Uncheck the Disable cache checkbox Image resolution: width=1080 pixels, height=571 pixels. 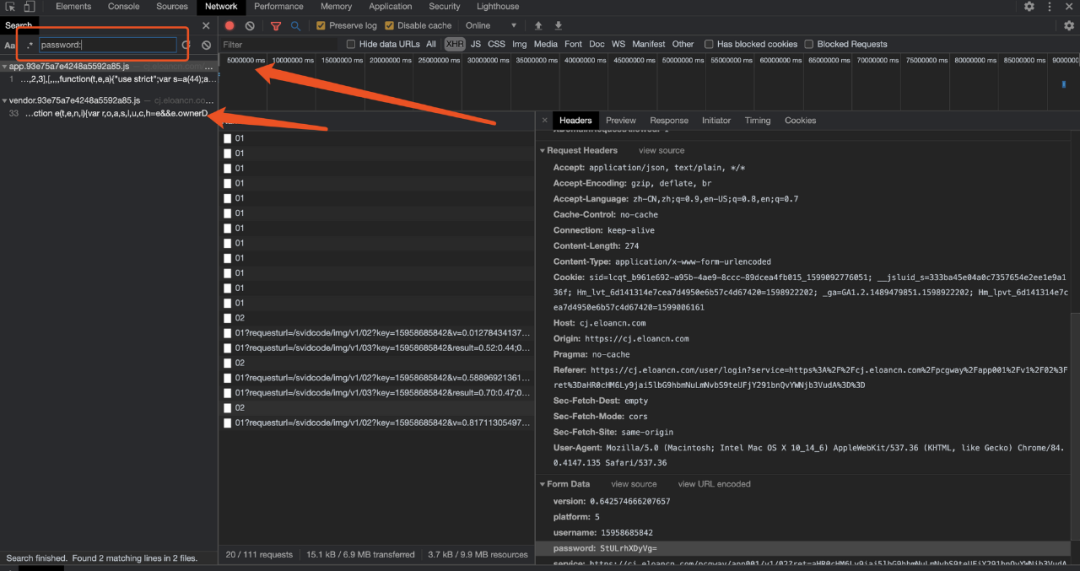389,25
